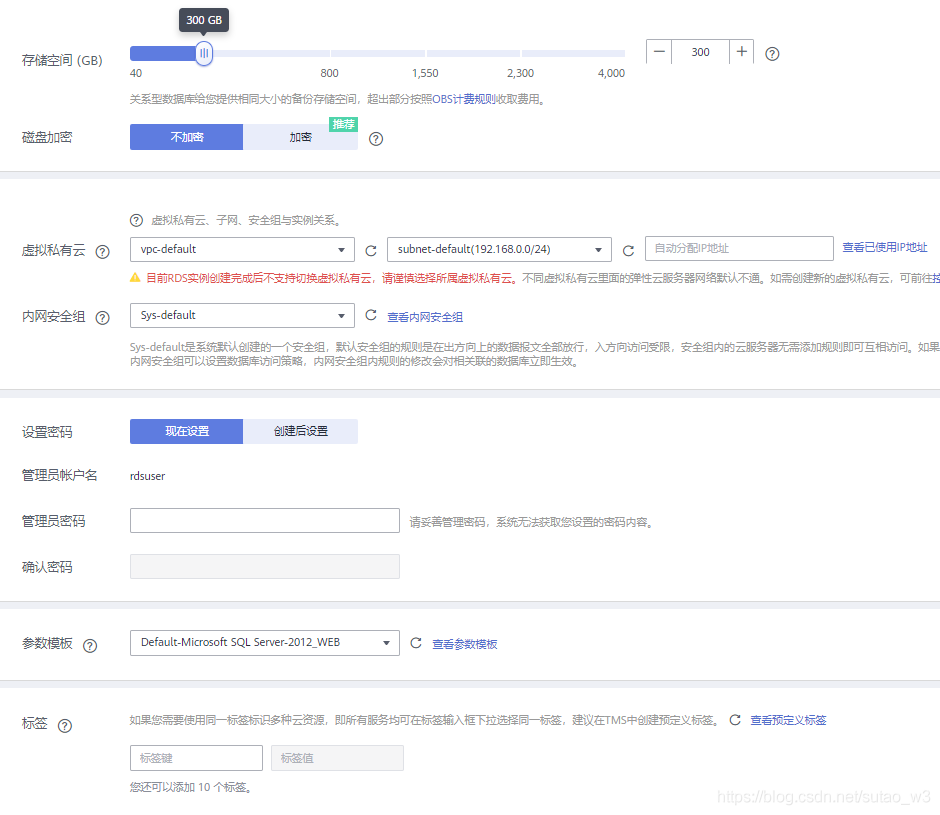Click the storage value field showing 300
The width and height of the screenshot is (940, 815).
coord(700,52)
